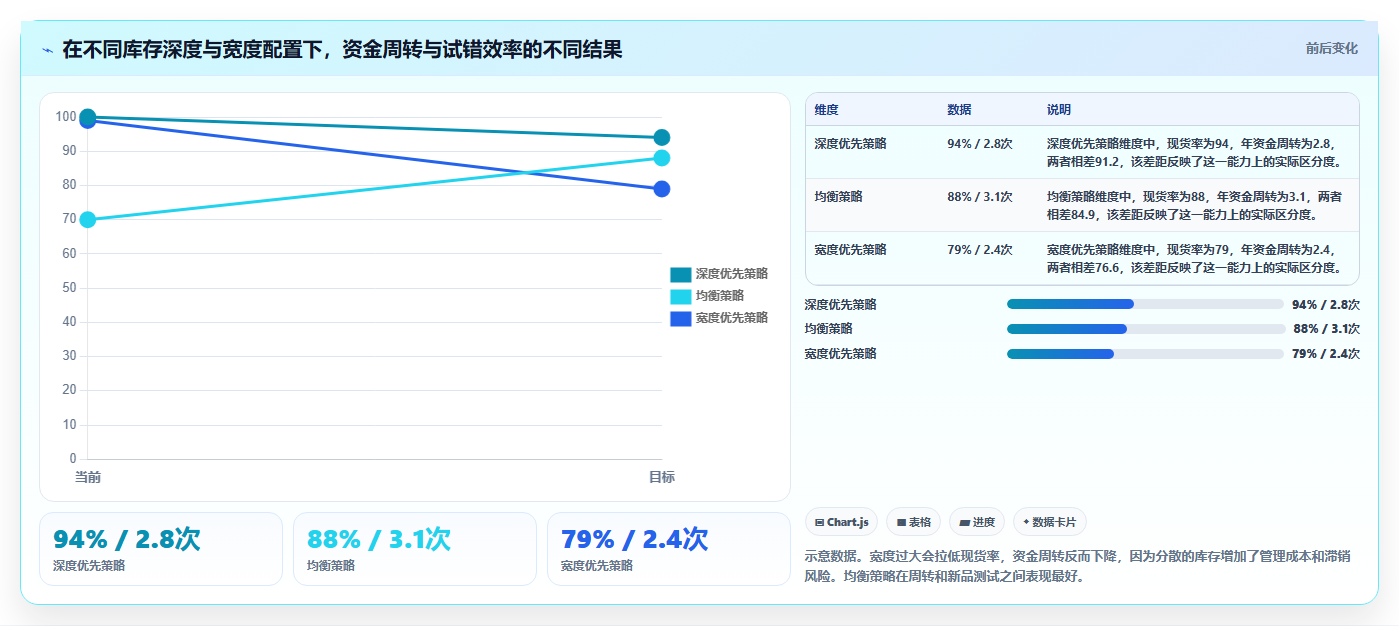Toggle 均衡策略 legend swatch in chart

click(x=680, y=296)
